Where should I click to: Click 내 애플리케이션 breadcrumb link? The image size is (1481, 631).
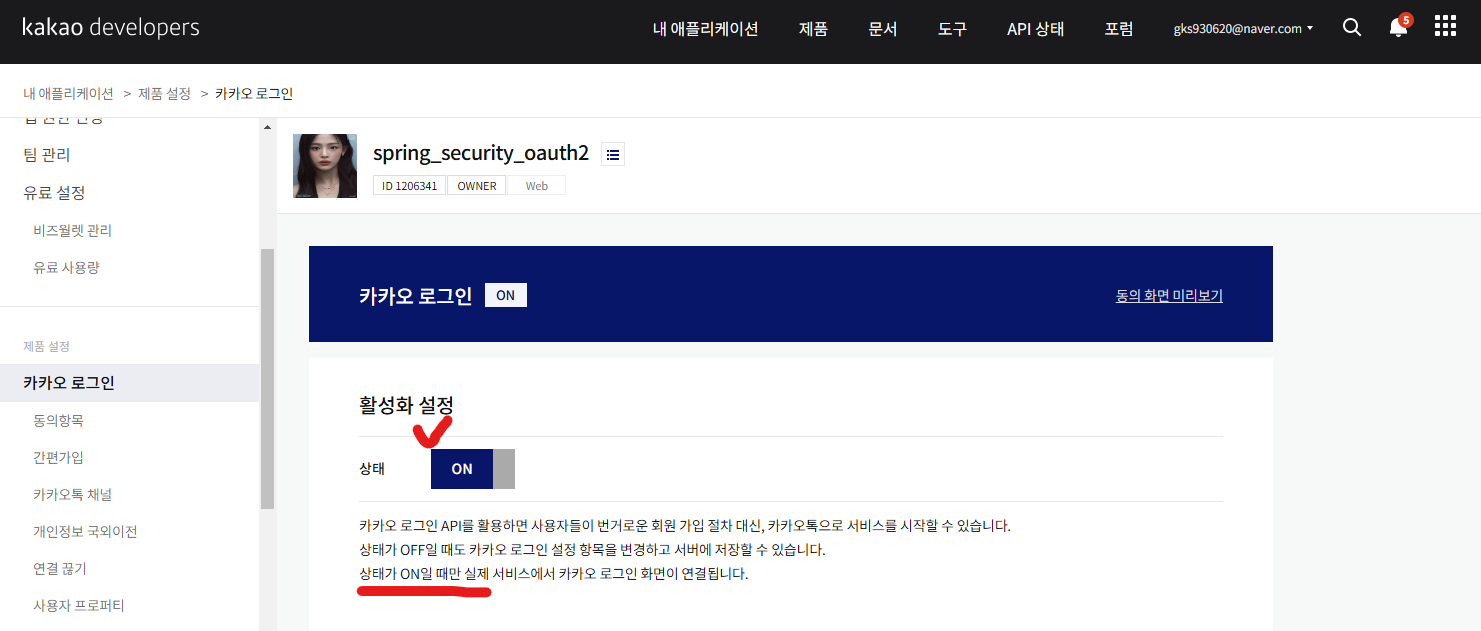[x=68, y=93]
